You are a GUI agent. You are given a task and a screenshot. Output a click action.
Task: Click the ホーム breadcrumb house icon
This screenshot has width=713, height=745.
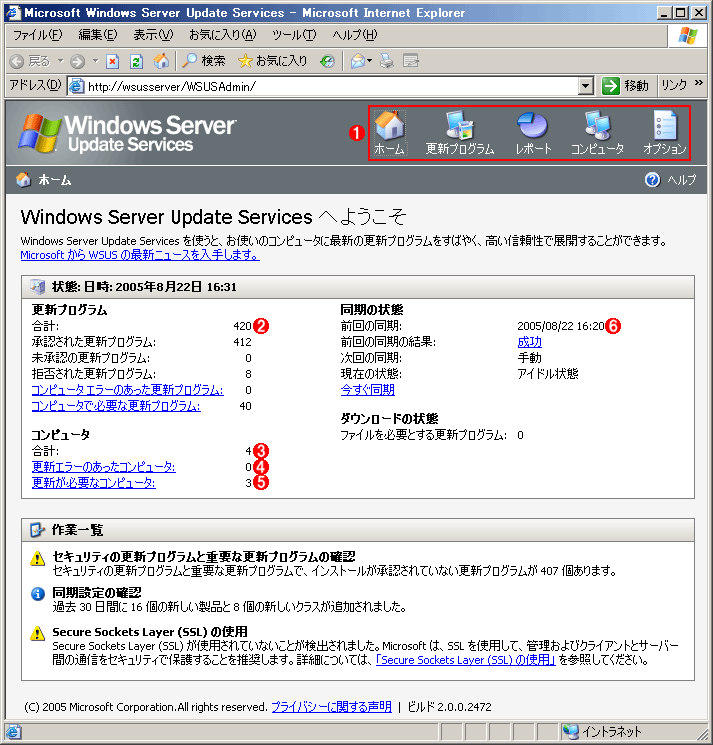point(23,180)
